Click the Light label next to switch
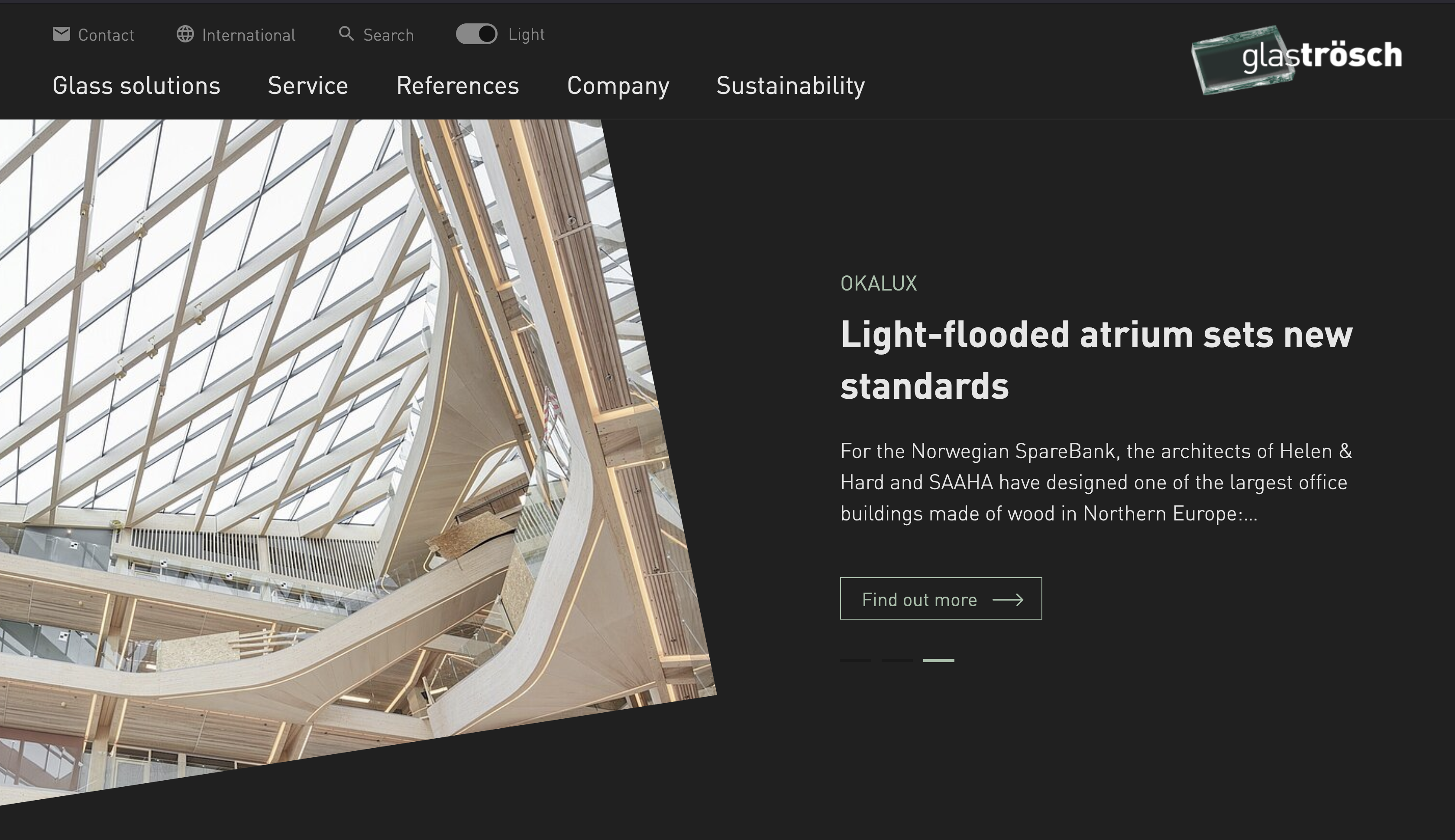Viewport: 1455px width, 840px height. pos(526,35)
